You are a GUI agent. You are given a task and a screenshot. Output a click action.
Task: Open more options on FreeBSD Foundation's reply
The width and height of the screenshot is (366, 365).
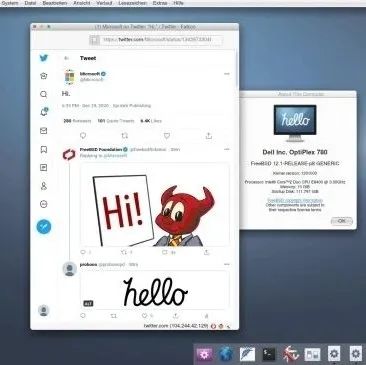coord(227,149)
